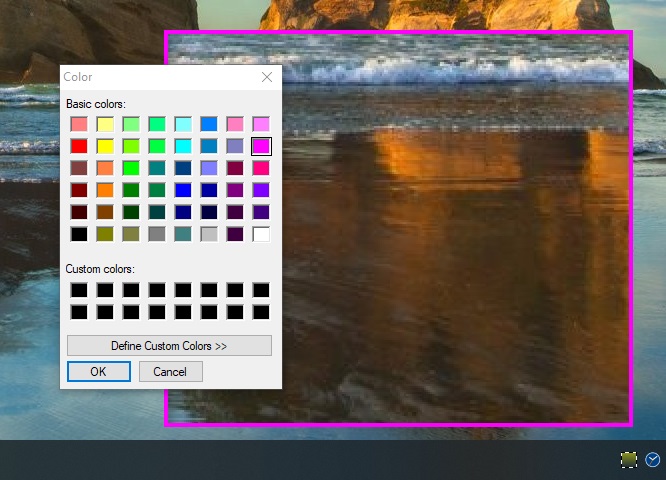Choose the hot pink basic color swatch

pyautogui.click(x=261, y=168)
